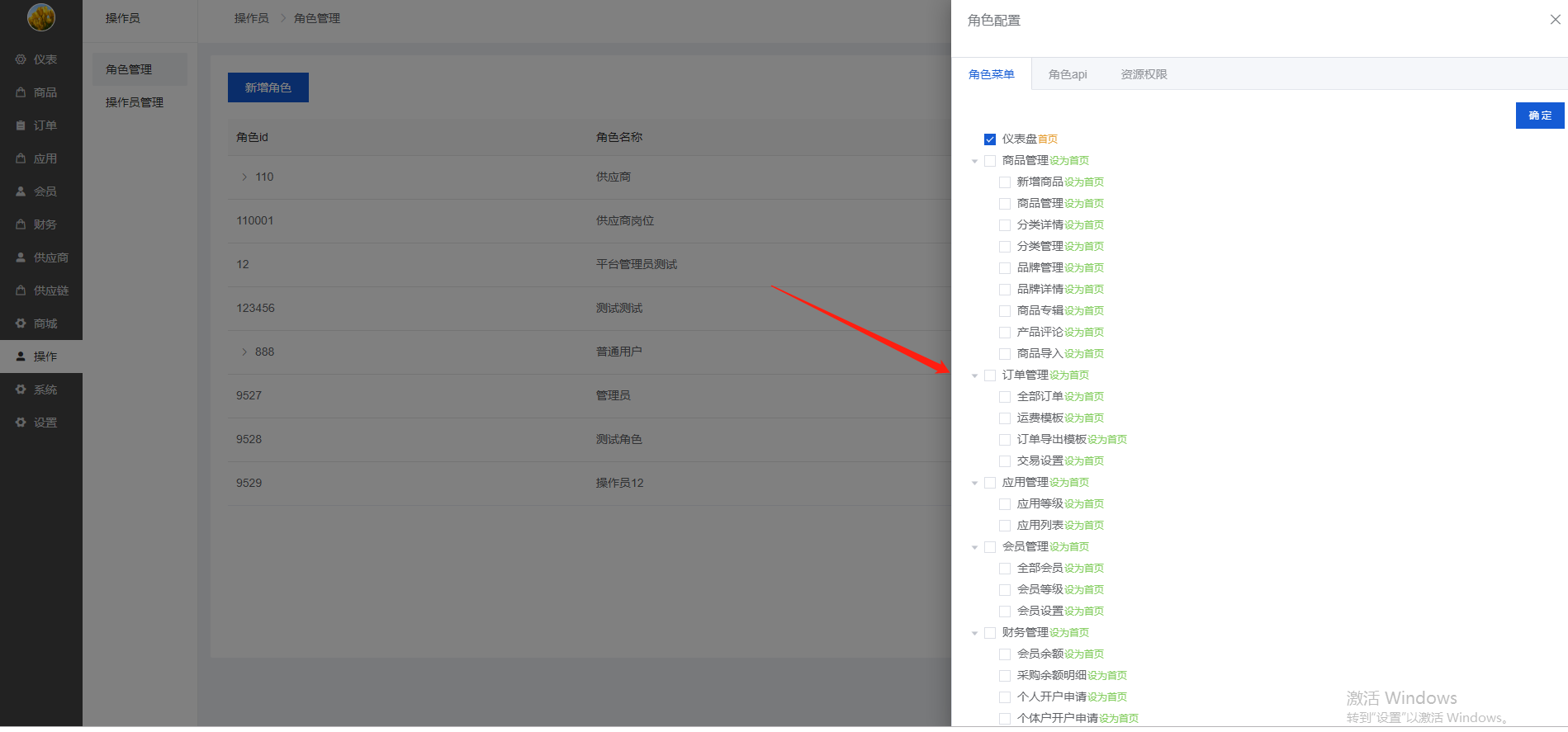Click the settings gear icon at sidebar bottom
The width and height of the screenshot is (1568, 732).
click(x=21, y=423)
